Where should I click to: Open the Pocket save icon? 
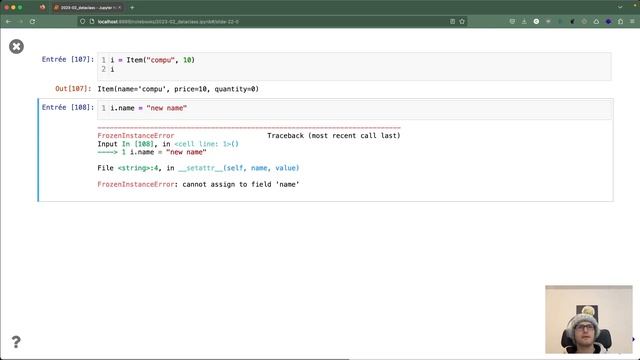[x=512, y=21]
